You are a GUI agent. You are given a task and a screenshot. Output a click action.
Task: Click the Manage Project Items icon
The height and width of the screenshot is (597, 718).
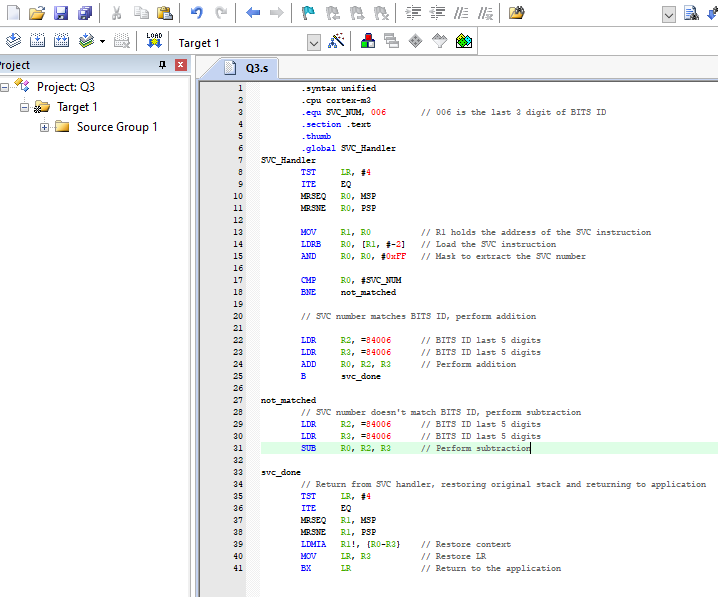tap(368, 41)
